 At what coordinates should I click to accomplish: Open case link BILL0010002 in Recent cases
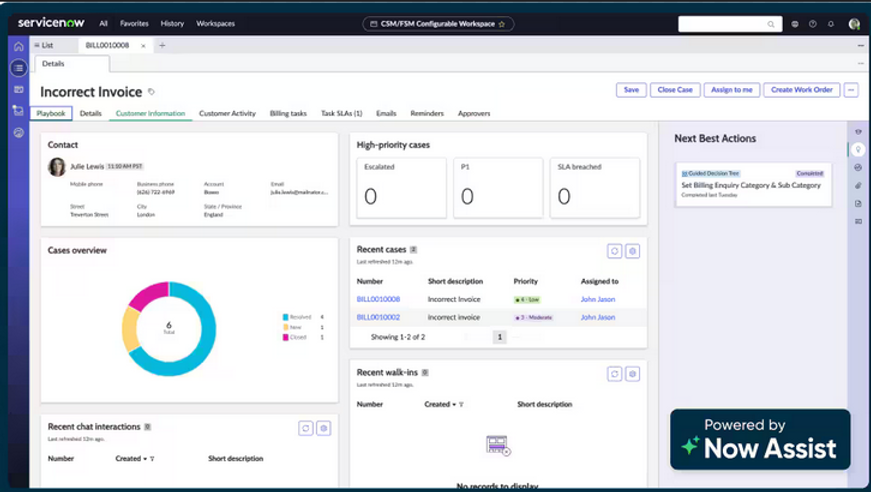(378, 318)
